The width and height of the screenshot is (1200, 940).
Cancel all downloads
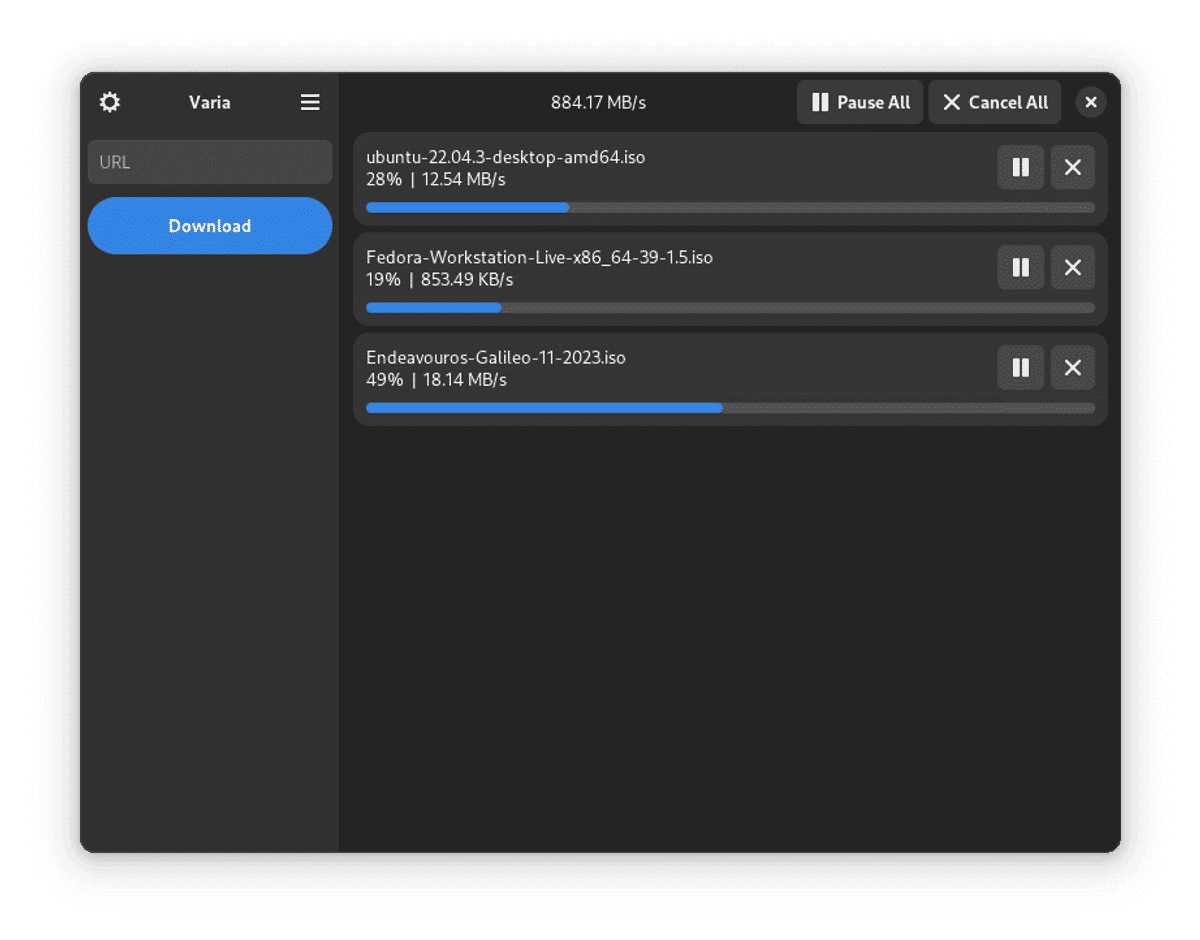(995, 102)
